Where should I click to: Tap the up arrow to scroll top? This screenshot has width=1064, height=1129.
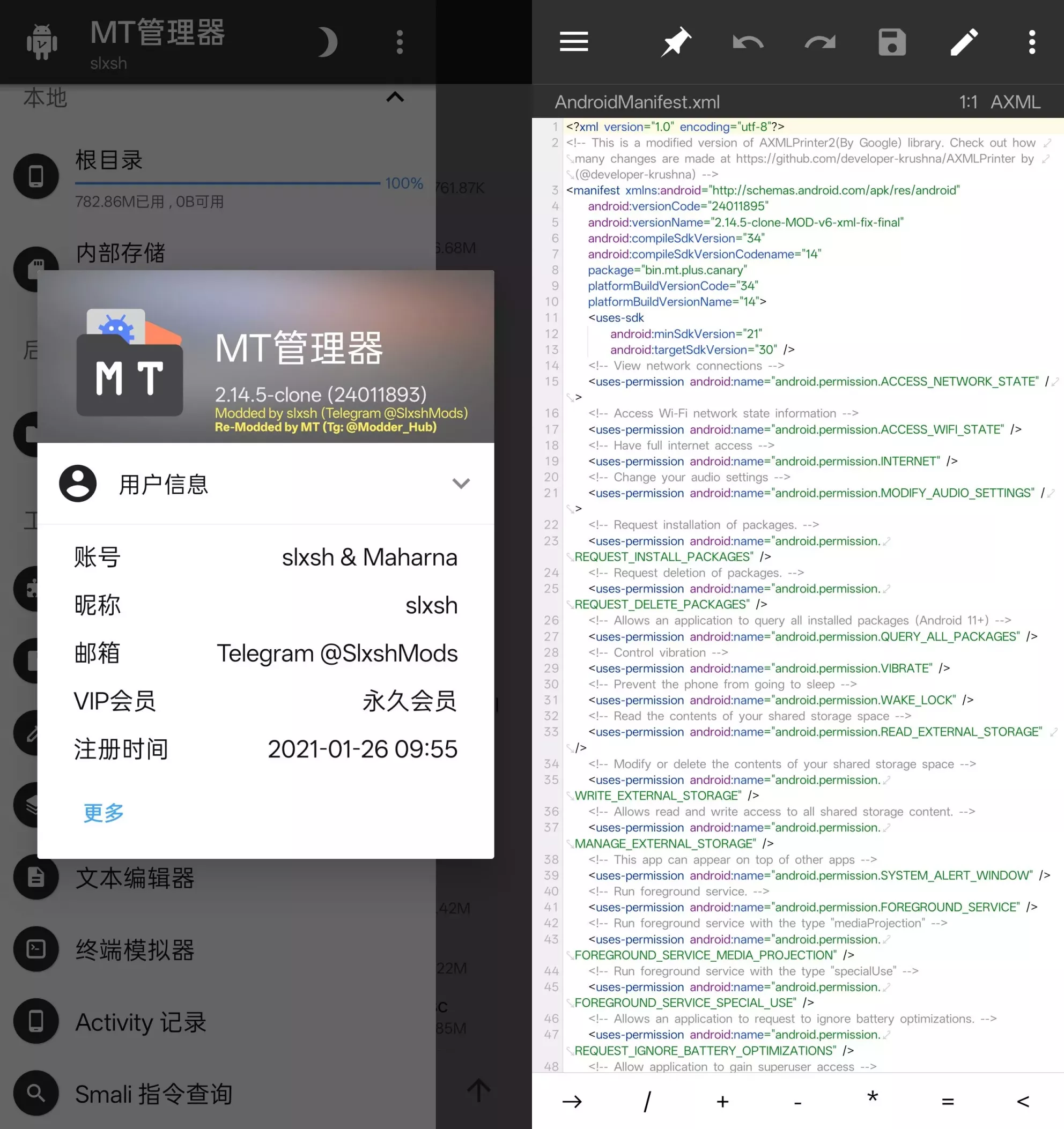pos(478,1090)
